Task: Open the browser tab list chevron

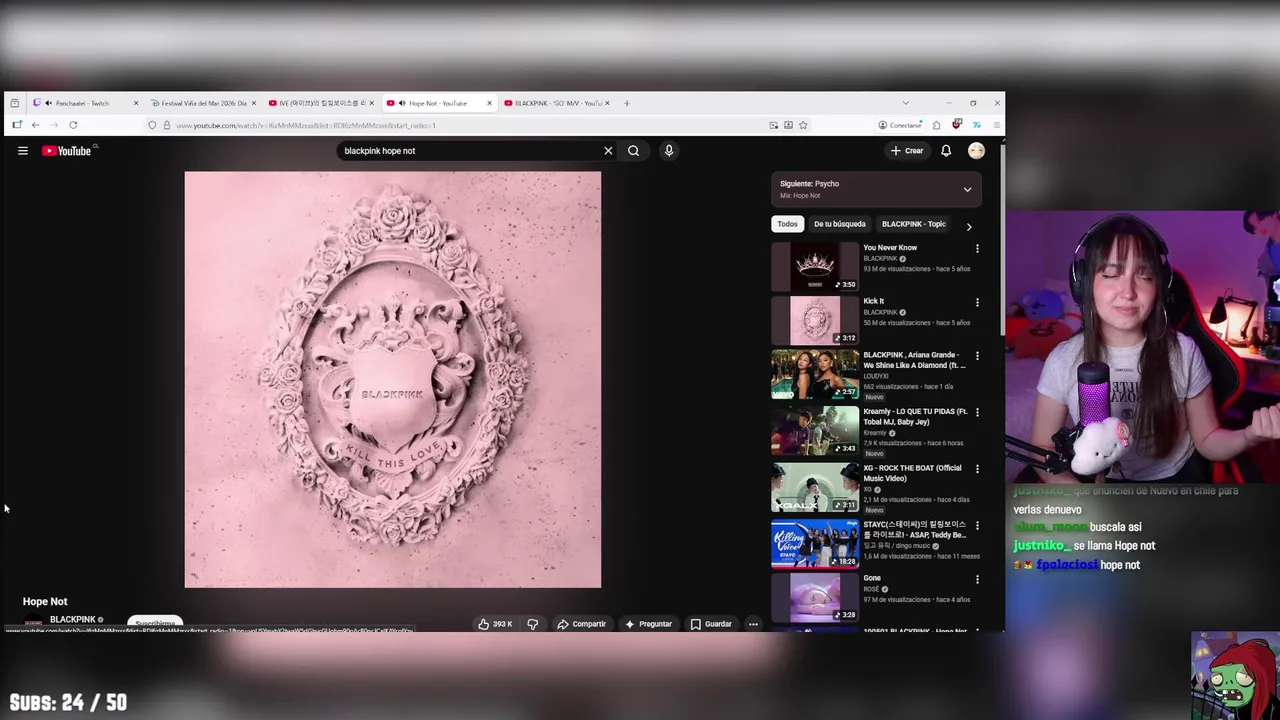Action: (905, 103)
